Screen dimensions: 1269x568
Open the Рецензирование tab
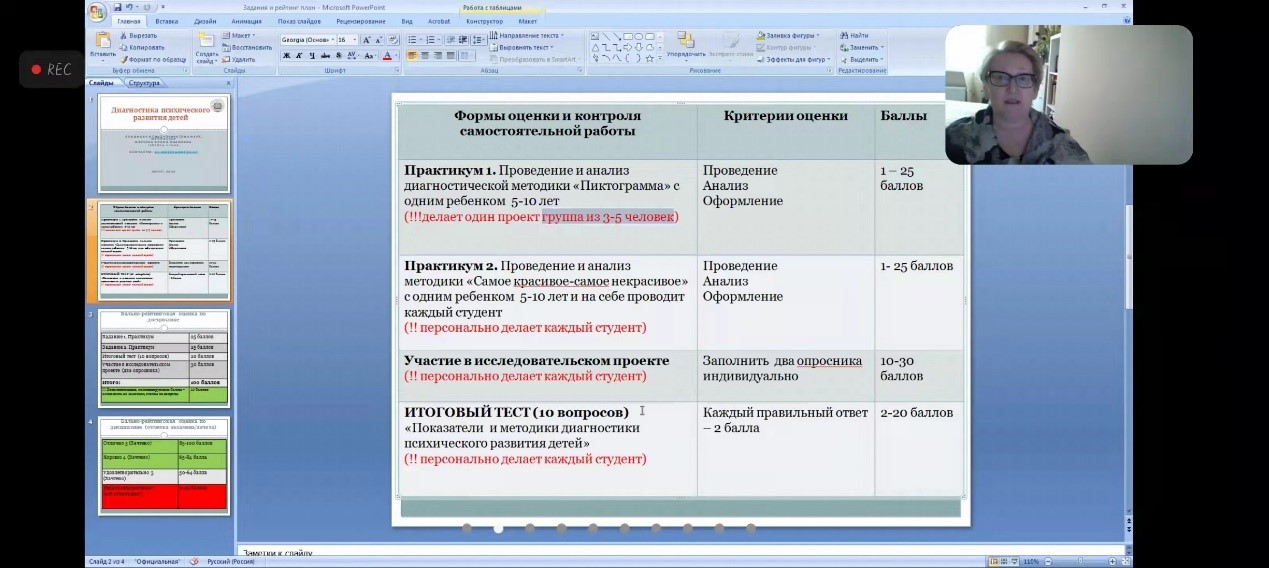361,21
